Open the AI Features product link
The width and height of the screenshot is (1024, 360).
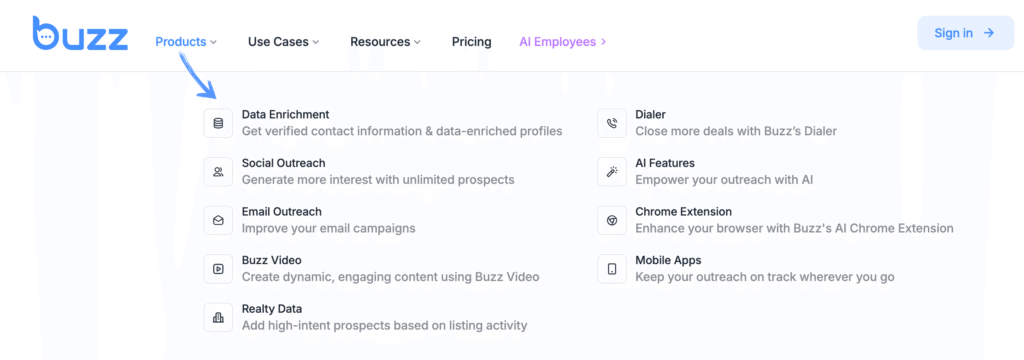(665, 163)
